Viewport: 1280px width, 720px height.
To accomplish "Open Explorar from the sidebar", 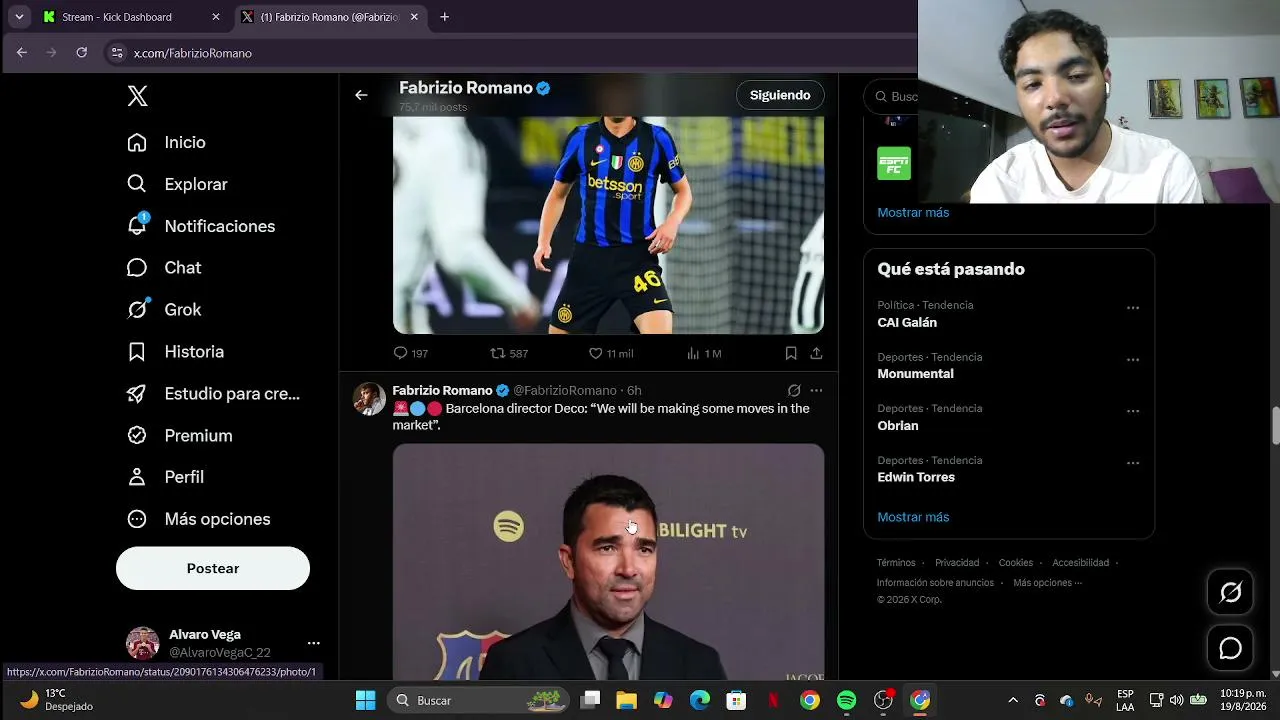I will pyautogui.click(x=177, y=184).
